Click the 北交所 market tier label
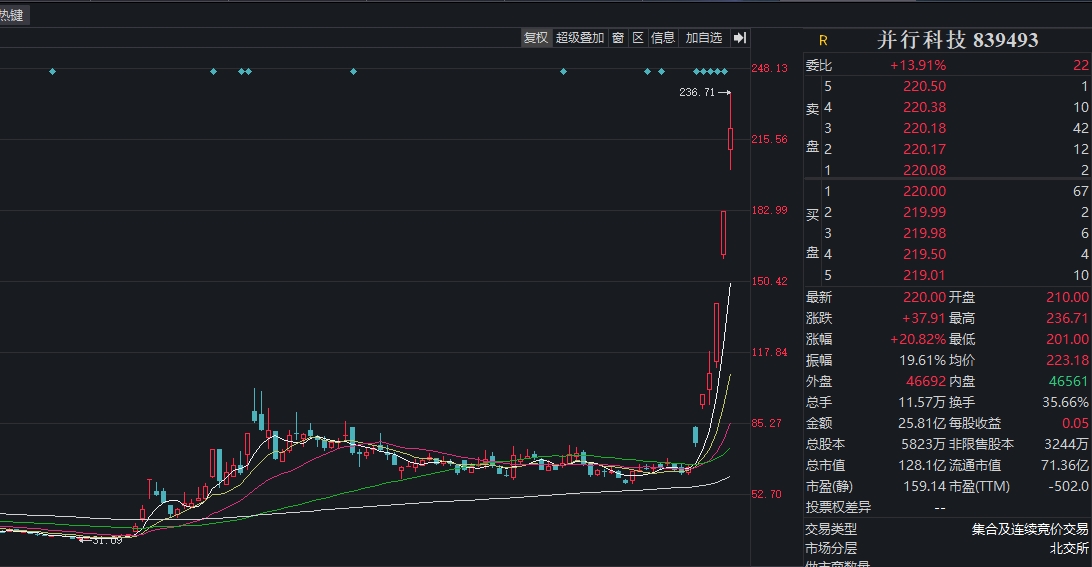 click(1069, 548)
